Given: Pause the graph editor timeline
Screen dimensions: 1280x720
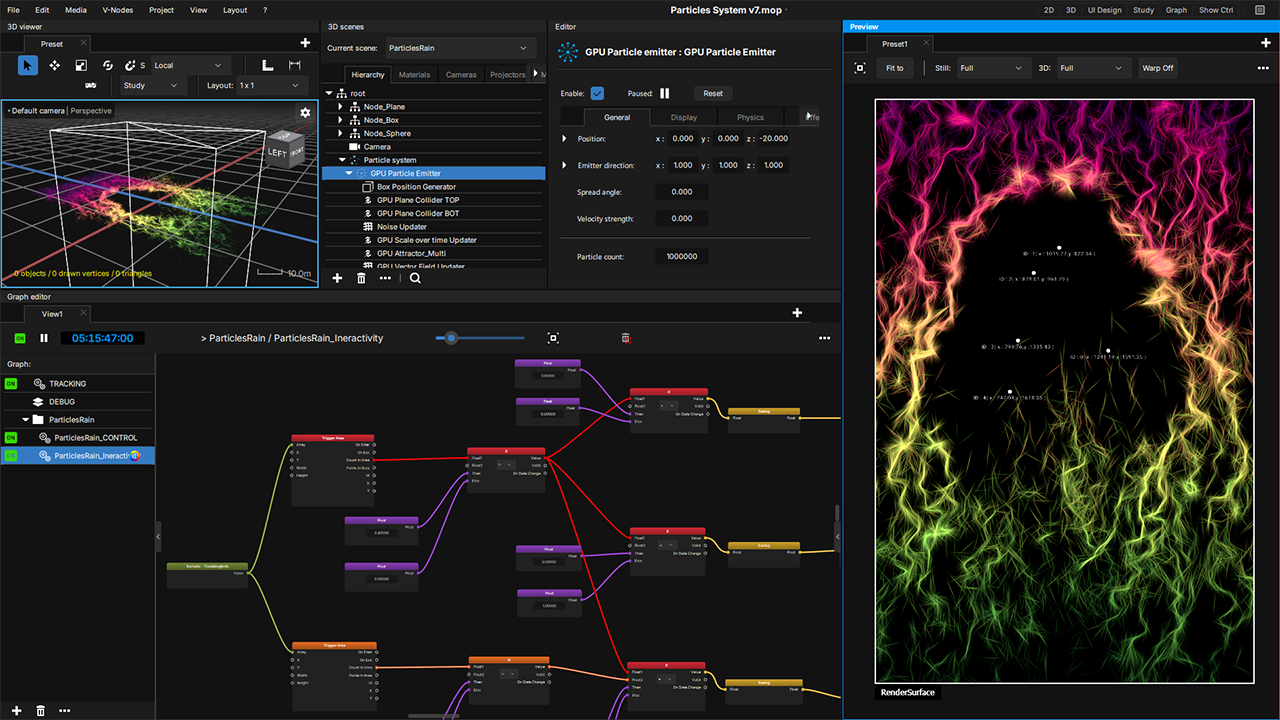Looking at the screenshot, I should click(x=44, y=338).
